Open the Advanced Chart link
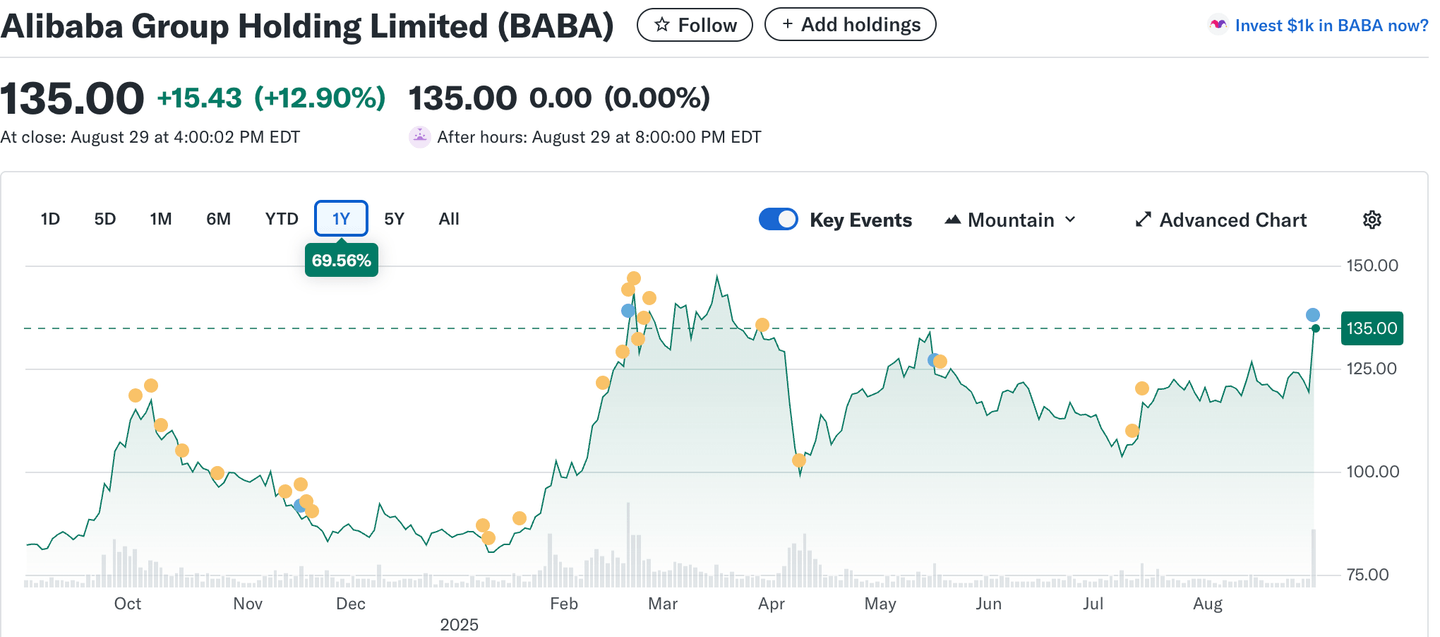 tap(1232, 220)
